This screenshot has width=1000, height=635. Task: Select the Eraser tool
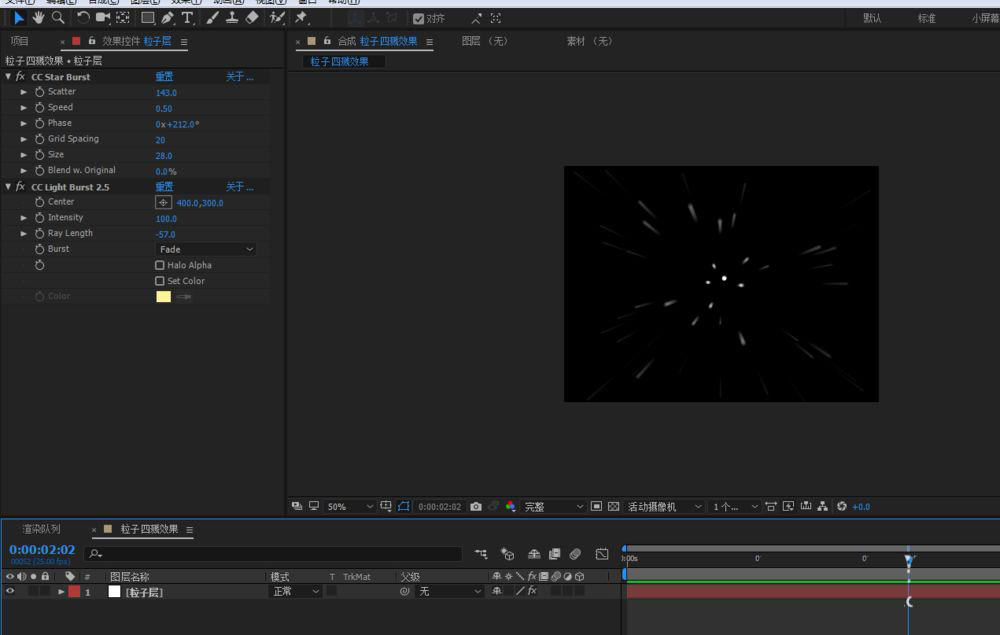coord(252,18)
